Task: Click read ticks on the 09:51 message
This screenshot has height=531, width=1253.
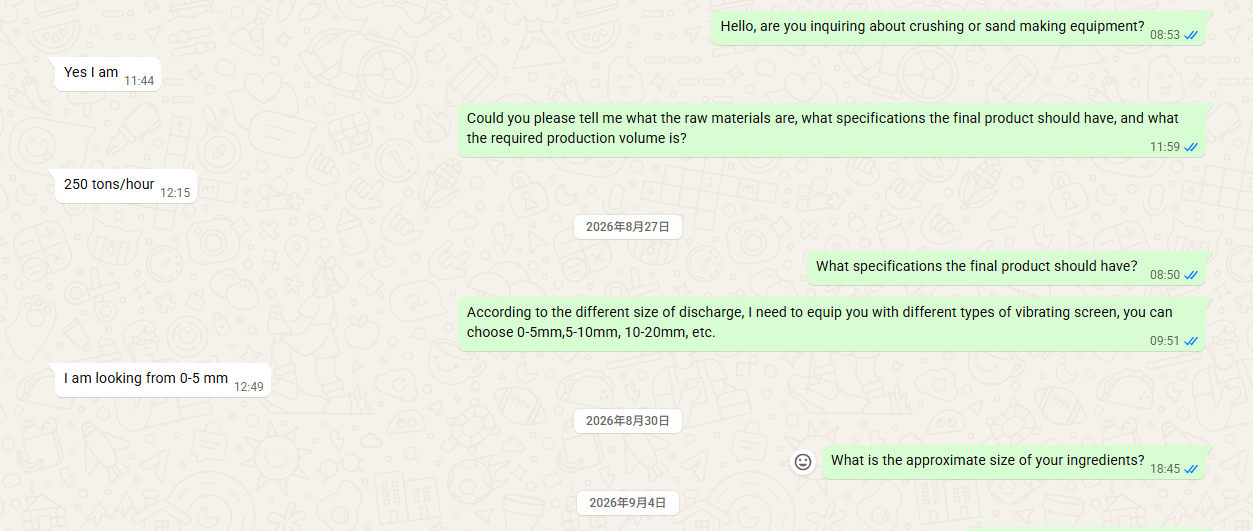Action: 1191,341
